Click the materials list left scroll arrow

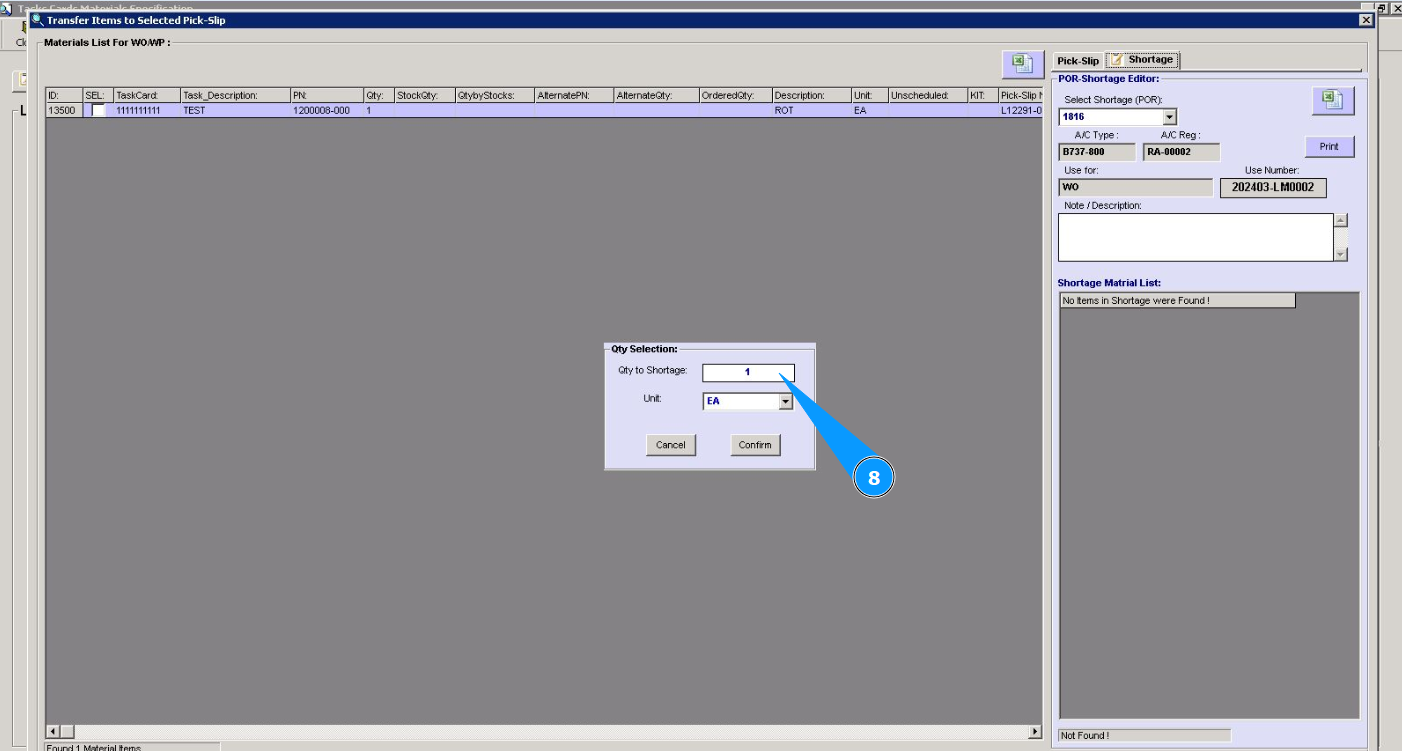click(x=54, y=732)
